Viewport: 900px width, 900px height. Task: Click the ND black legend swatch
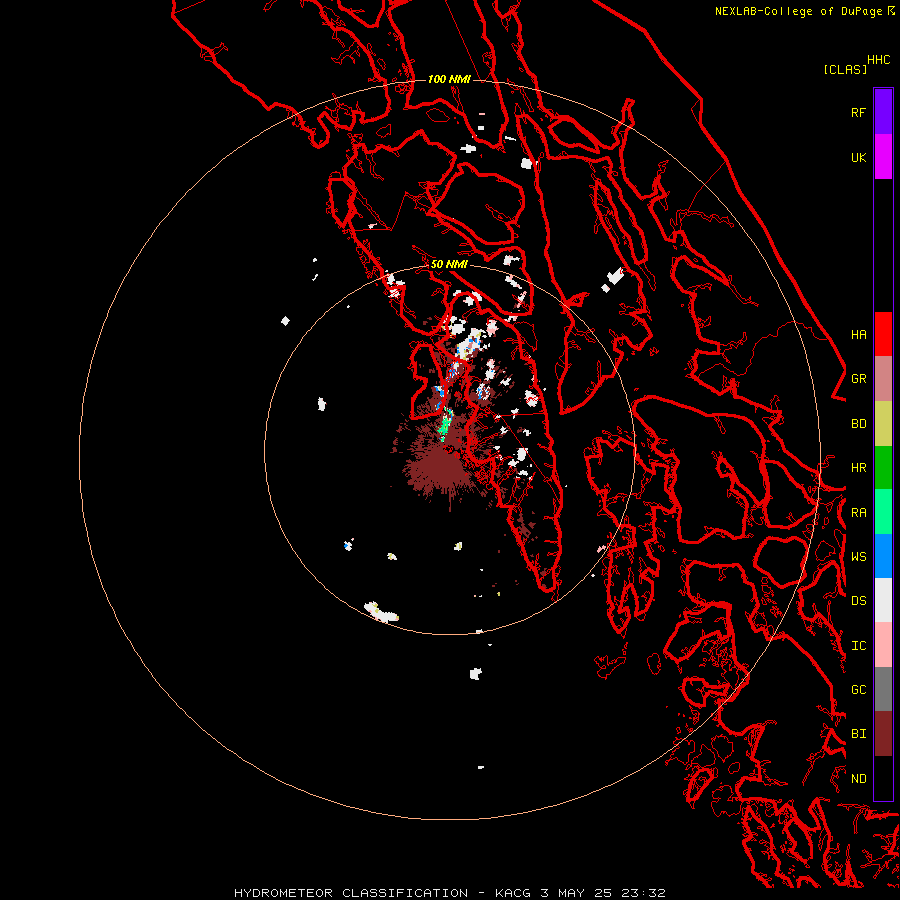coord(883,778)
